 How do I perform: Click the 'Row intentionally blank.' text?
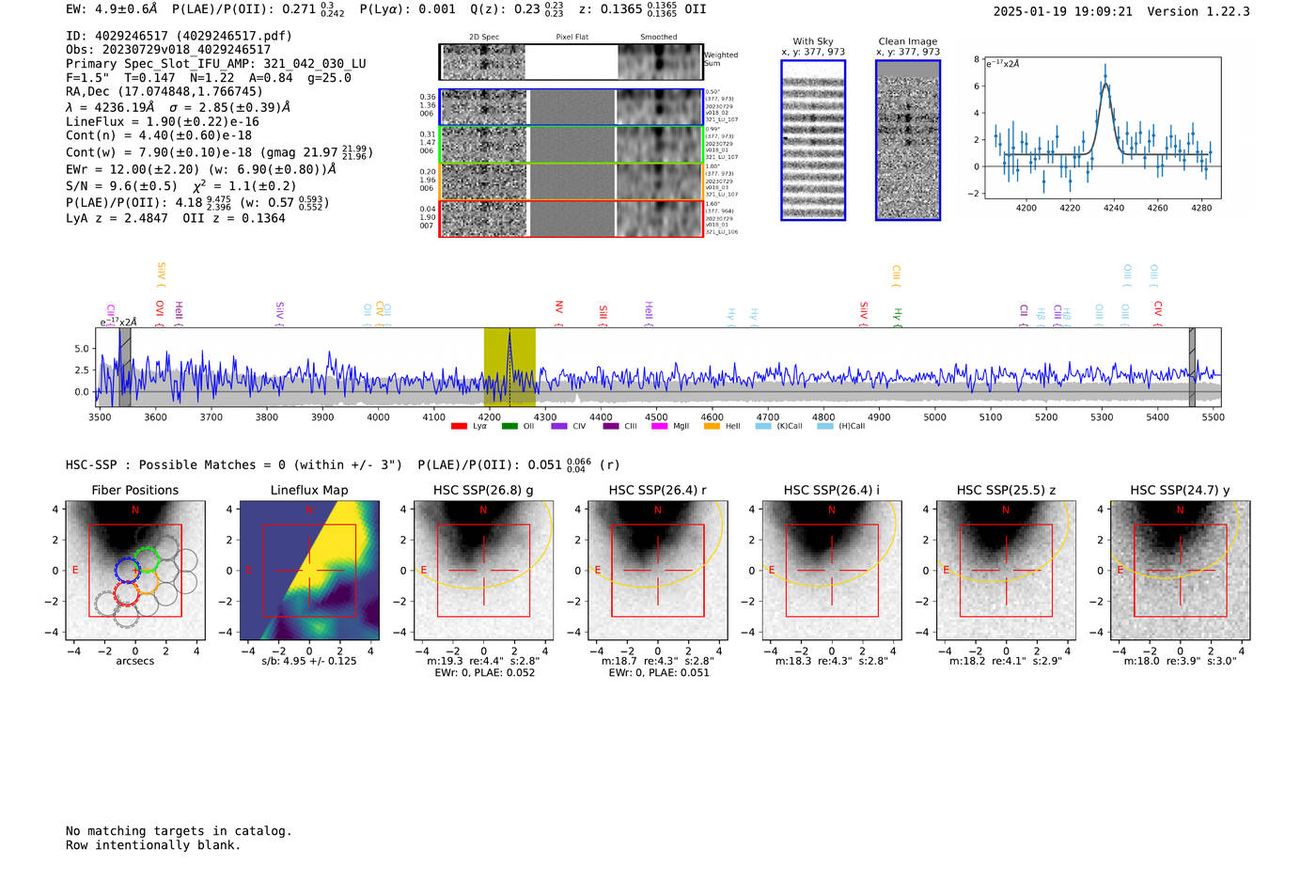click(153, 845)
